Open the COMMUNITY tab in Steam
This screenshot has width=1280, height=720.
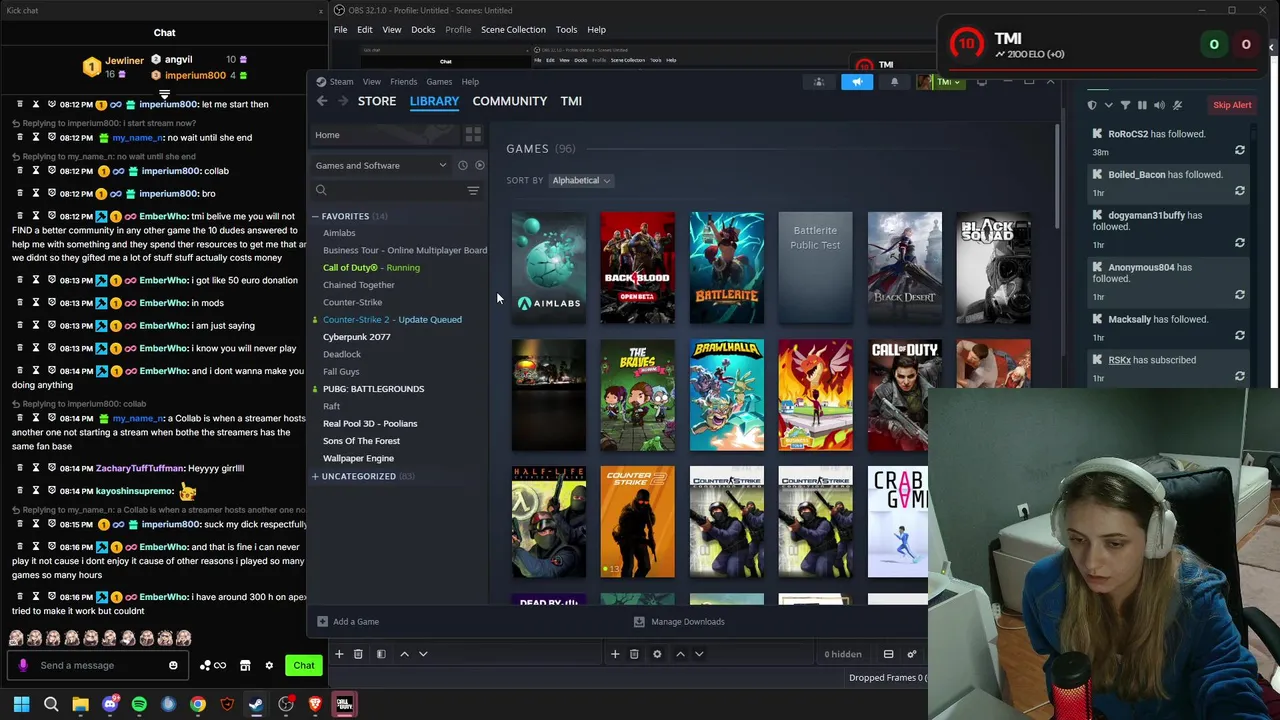[509, 101]
